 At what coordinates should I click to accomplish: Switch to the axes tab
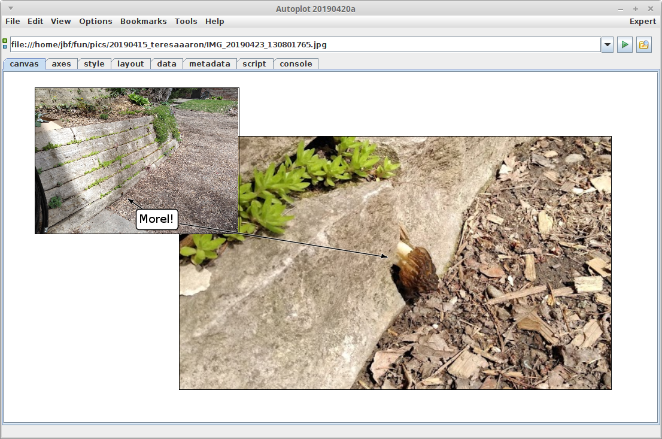(x=61, y=64)
